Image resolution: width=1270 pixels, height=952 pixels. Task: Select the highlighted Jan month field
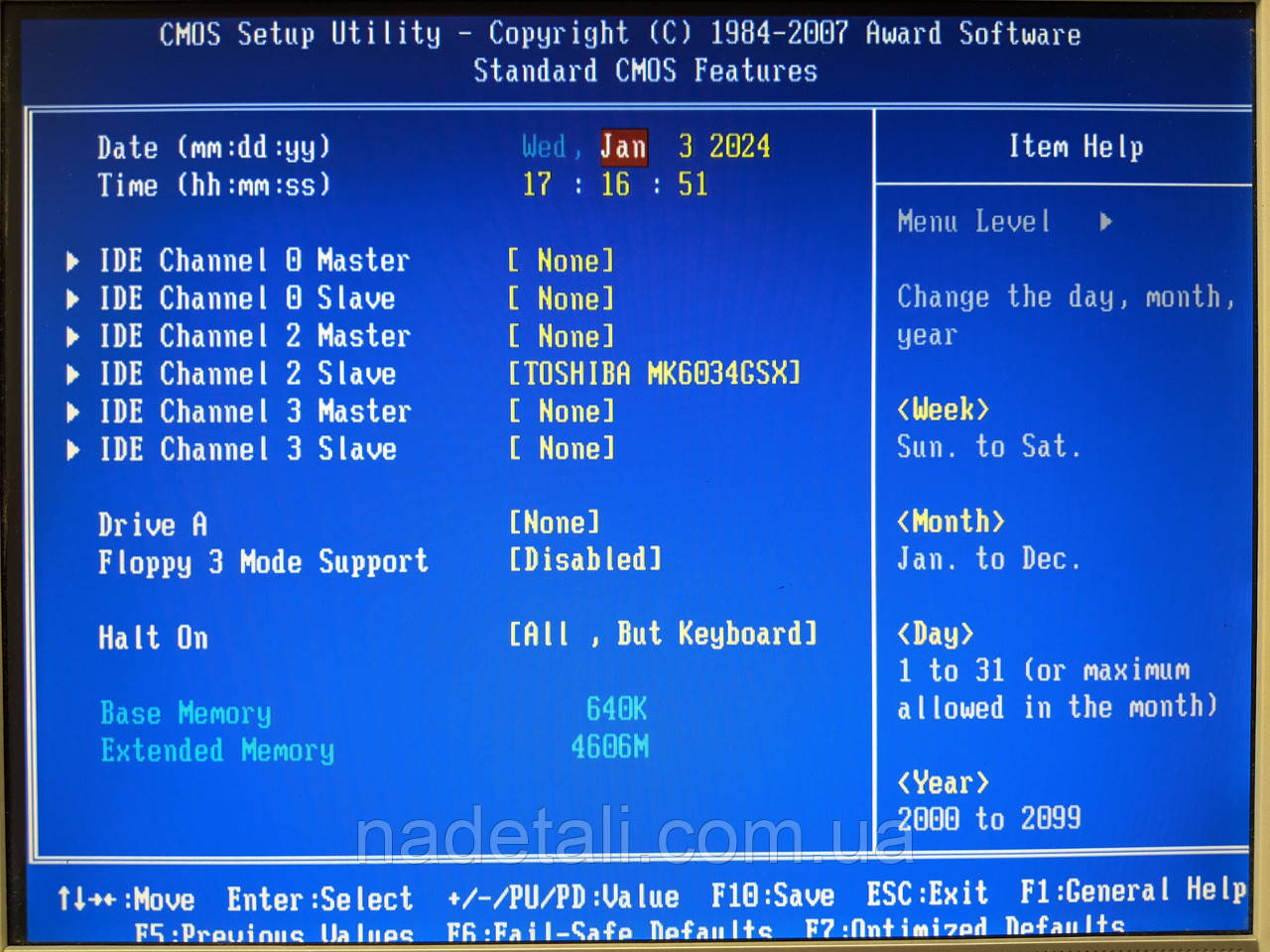tap(623, 148)
